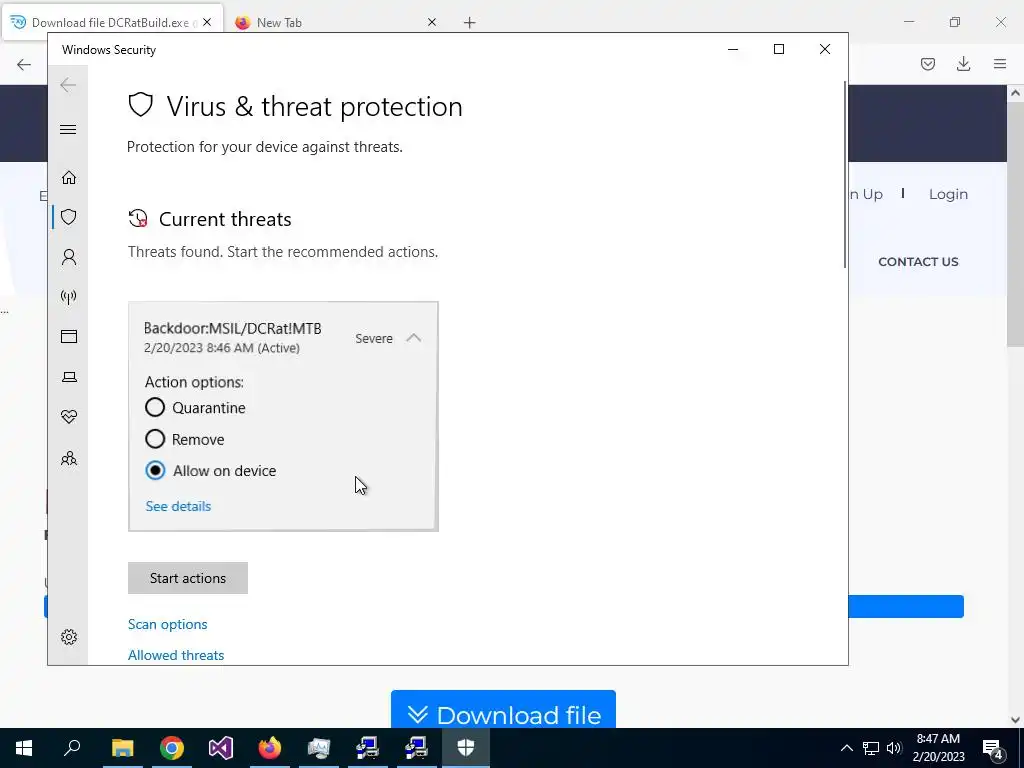This screenshot has height=768, width=1024.
Task: Open network status in system tray
Action: coord(871,748)
